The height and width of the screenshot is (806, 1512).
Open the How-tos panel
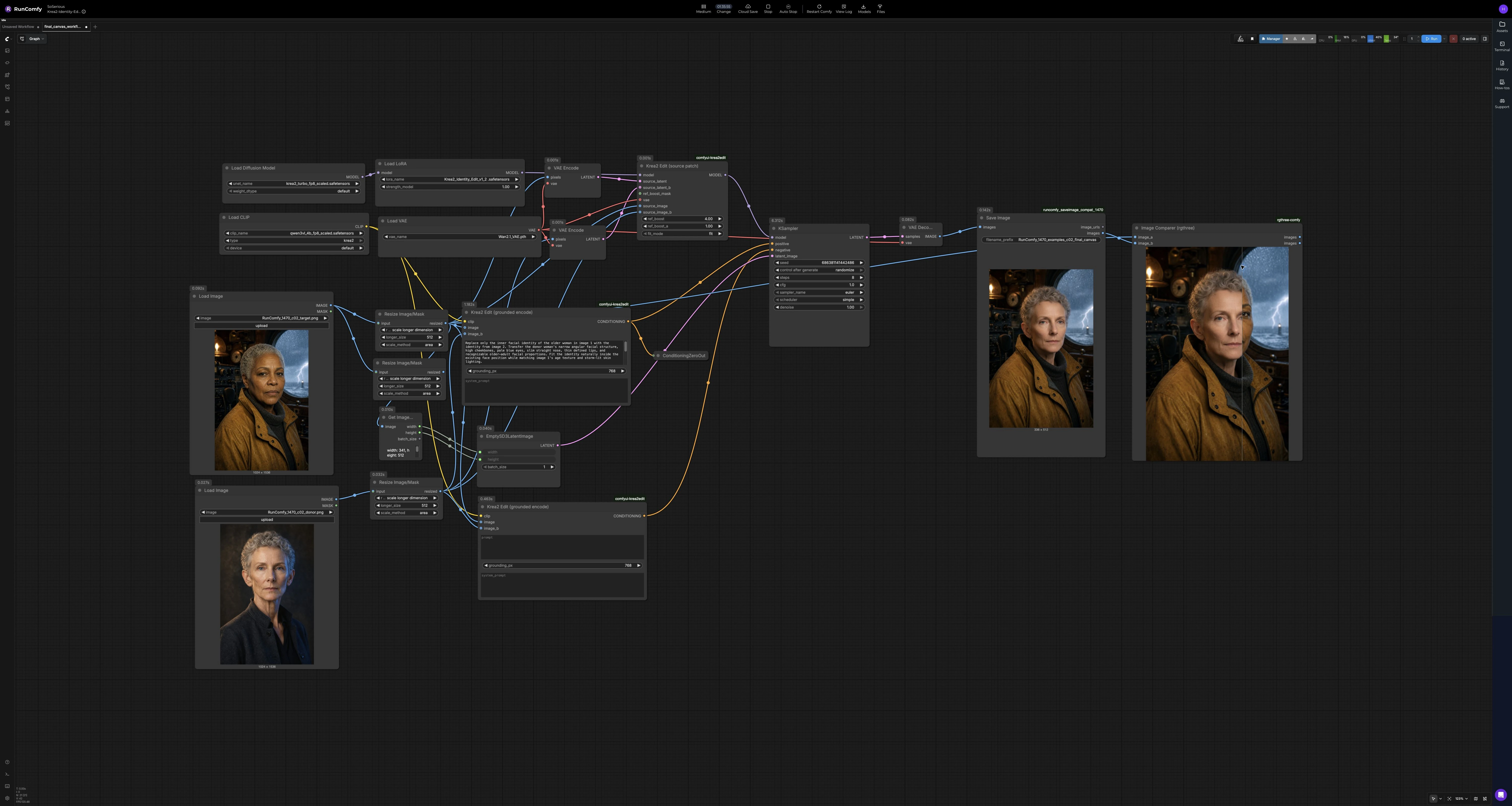[1502, 84]
